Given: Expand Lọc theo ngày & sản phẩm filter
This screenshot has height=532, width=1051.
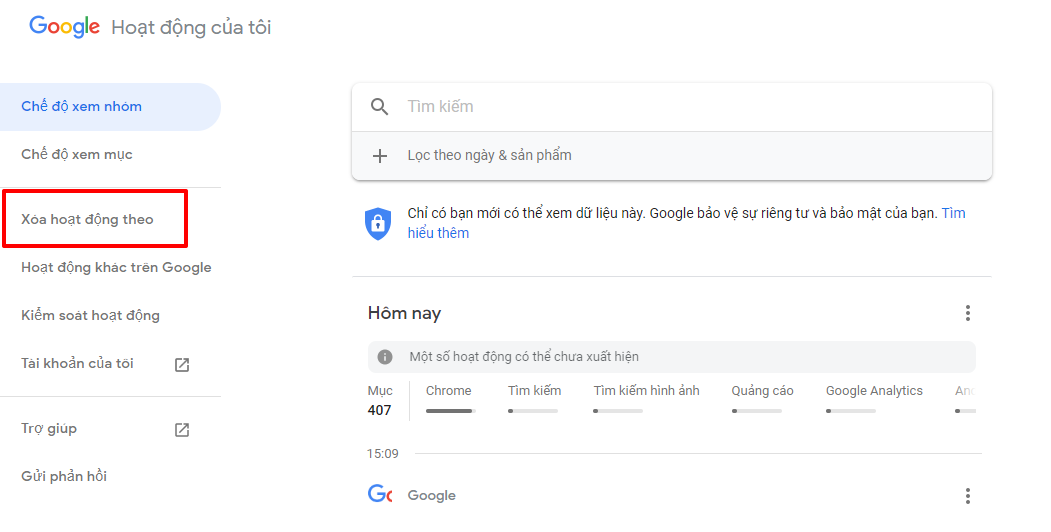Looking at the screenshot, I should (489, 156).
